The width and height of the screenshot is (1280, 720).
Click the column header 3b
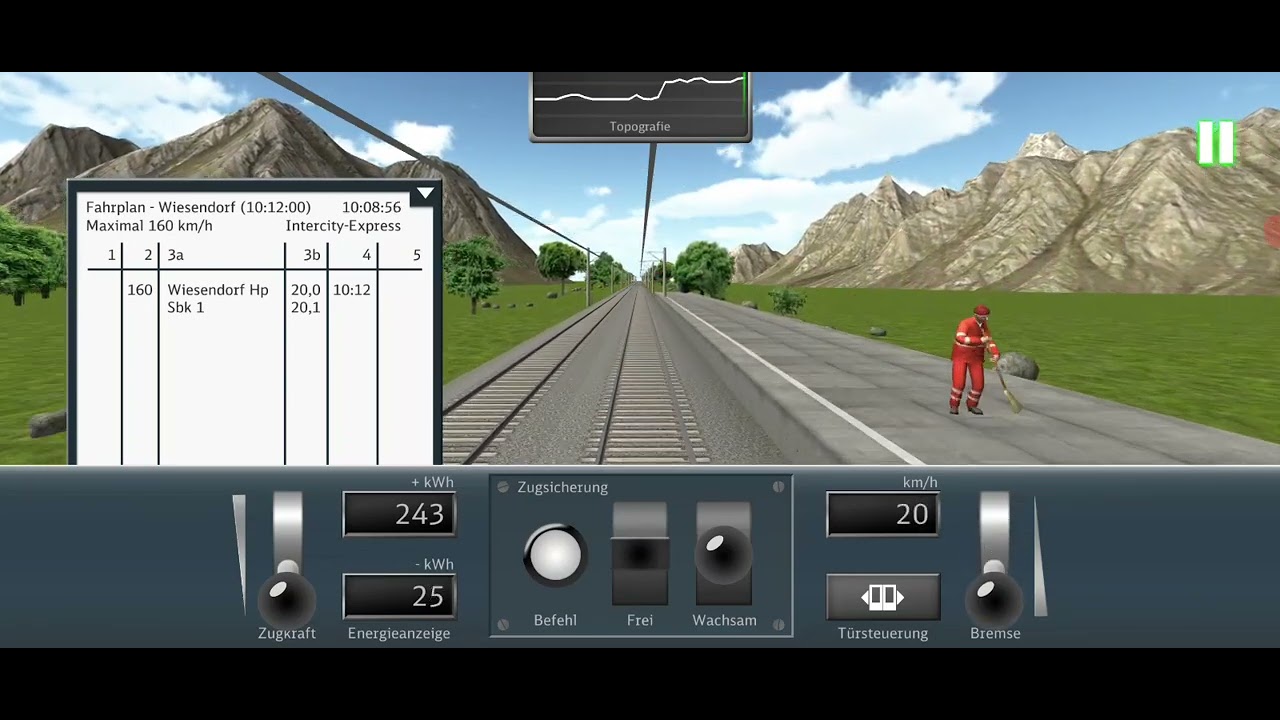tap(312, 255)
